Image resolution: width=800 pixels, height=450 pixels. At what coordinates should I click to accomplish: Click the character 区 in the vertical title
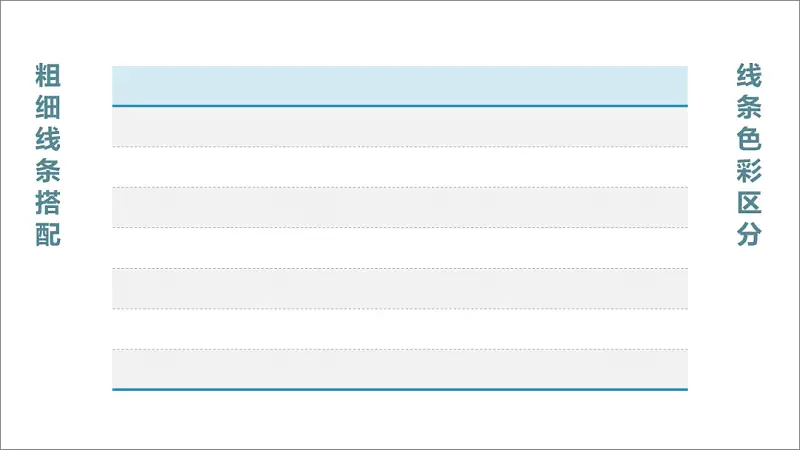coord(749,204)
